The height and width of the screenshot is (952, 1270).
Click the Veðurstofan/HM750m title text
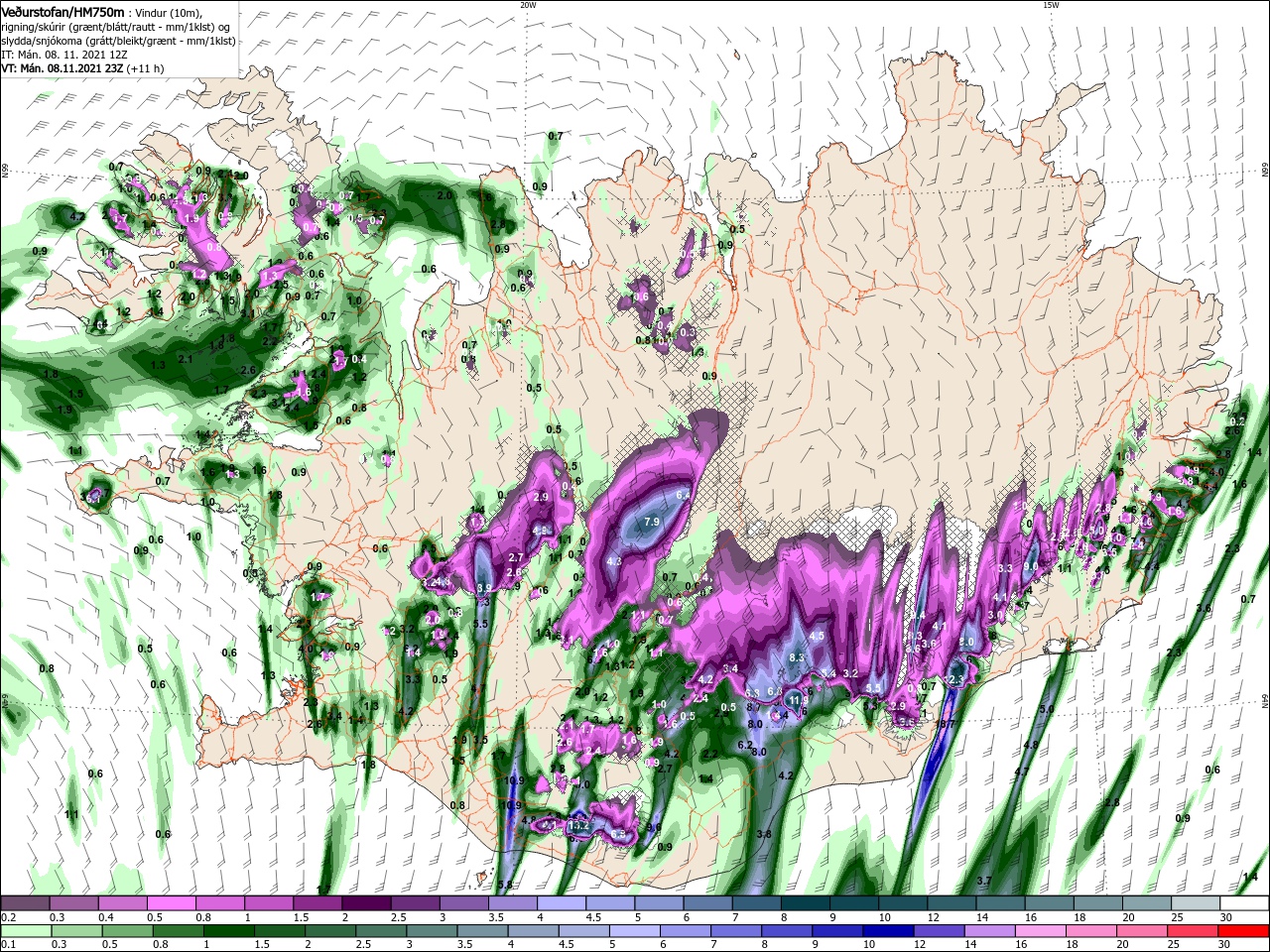coord(63,11)
